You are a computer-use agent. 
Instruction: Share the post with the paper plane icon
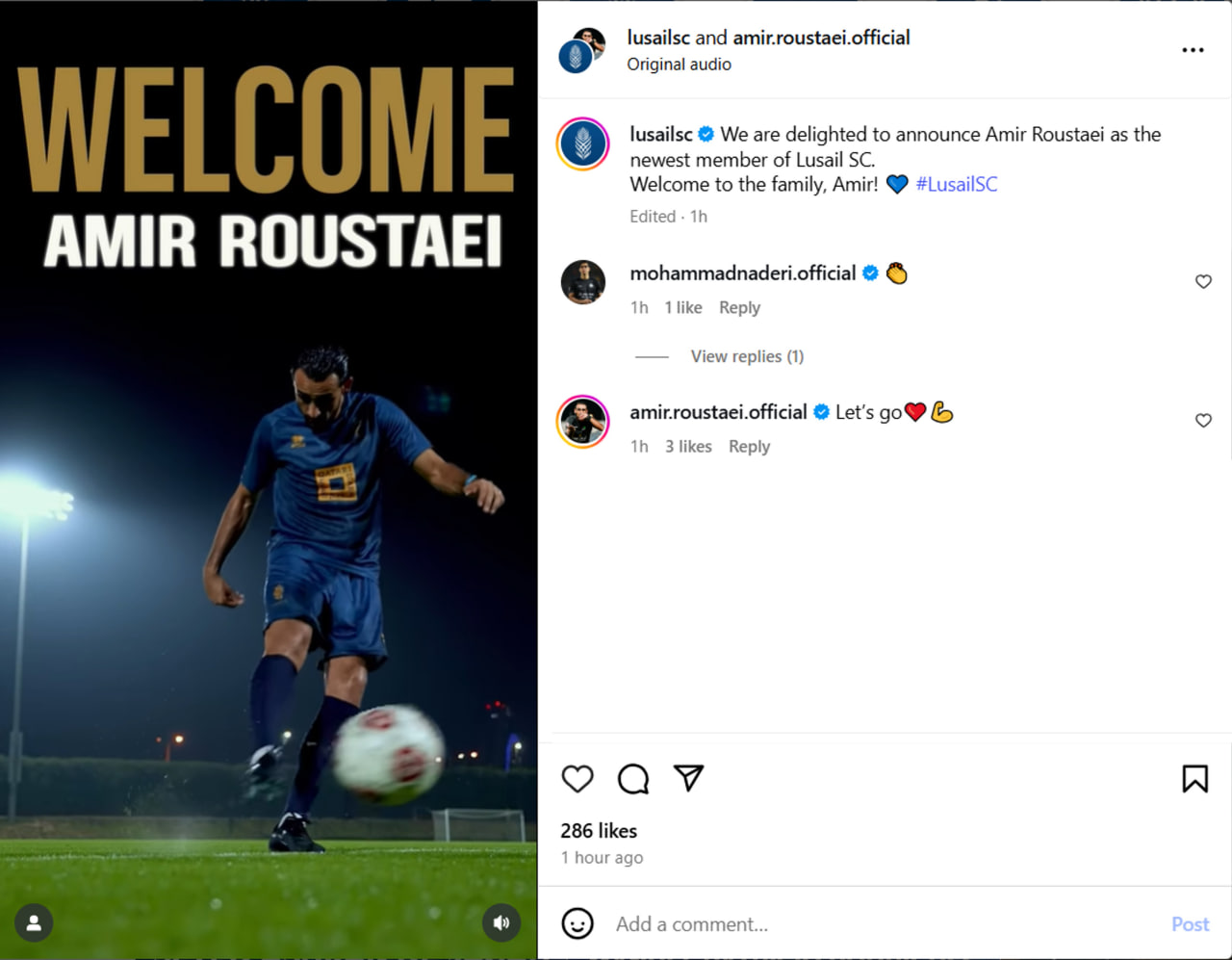coord(689,777)
